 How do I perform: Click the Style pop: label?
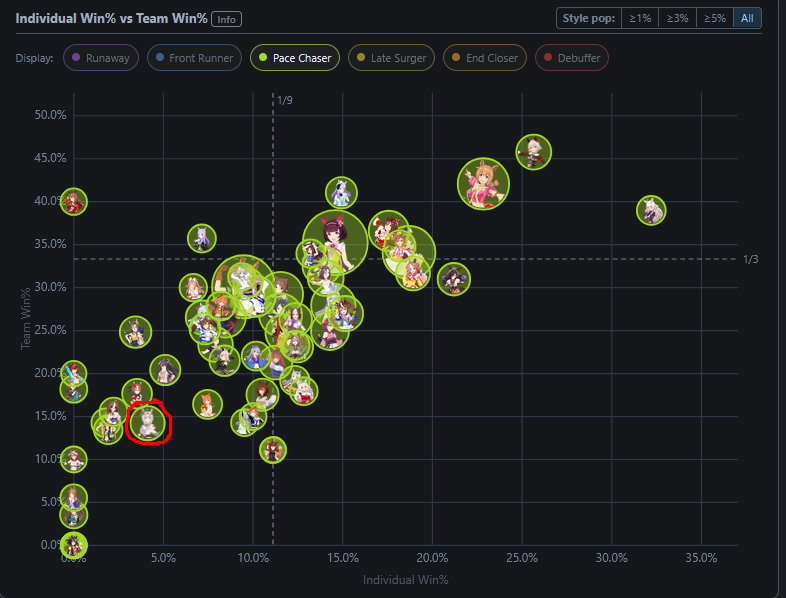coord(588,19)
